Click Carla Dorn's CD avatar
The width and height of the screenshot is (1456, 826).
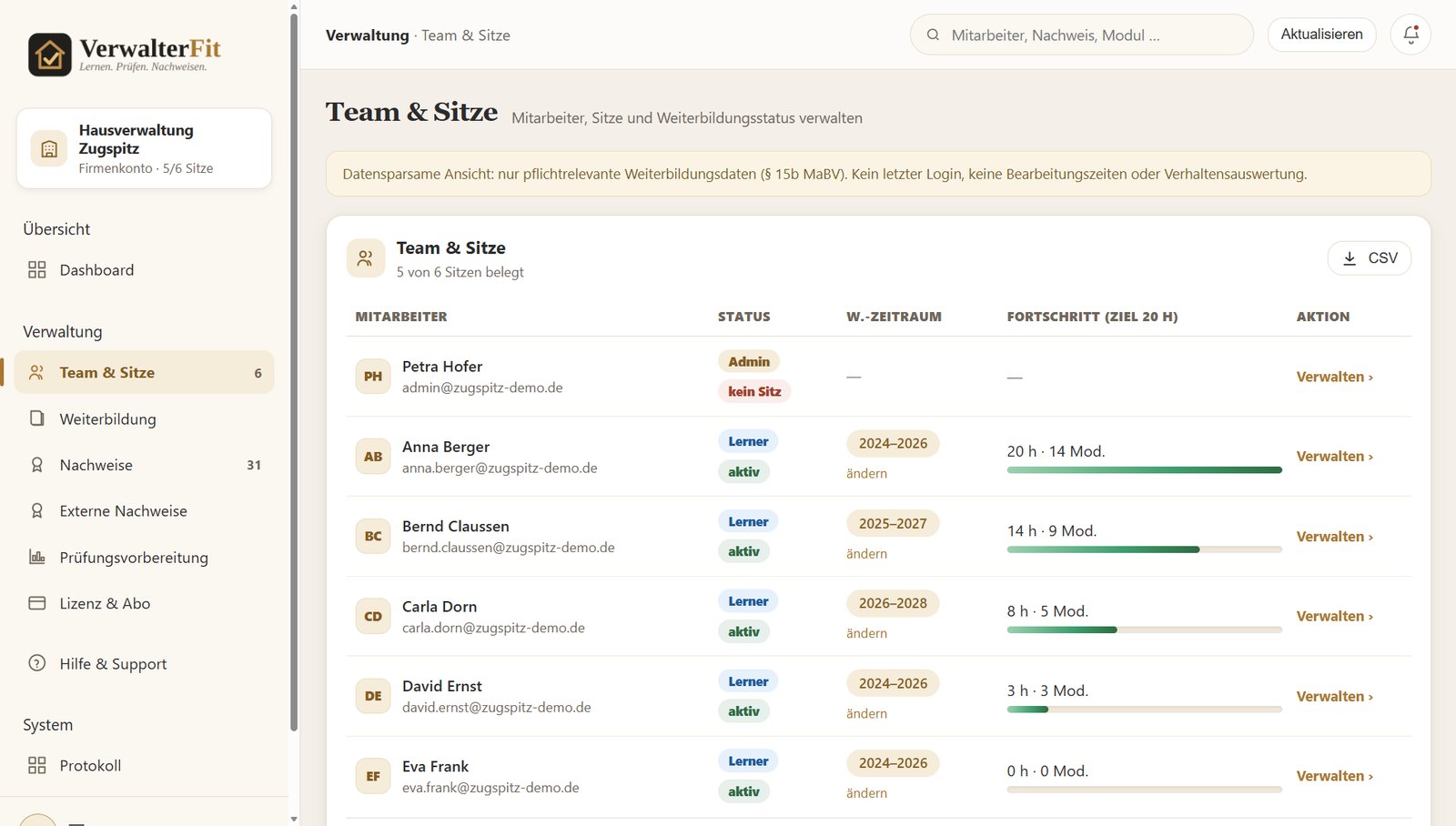373,616
